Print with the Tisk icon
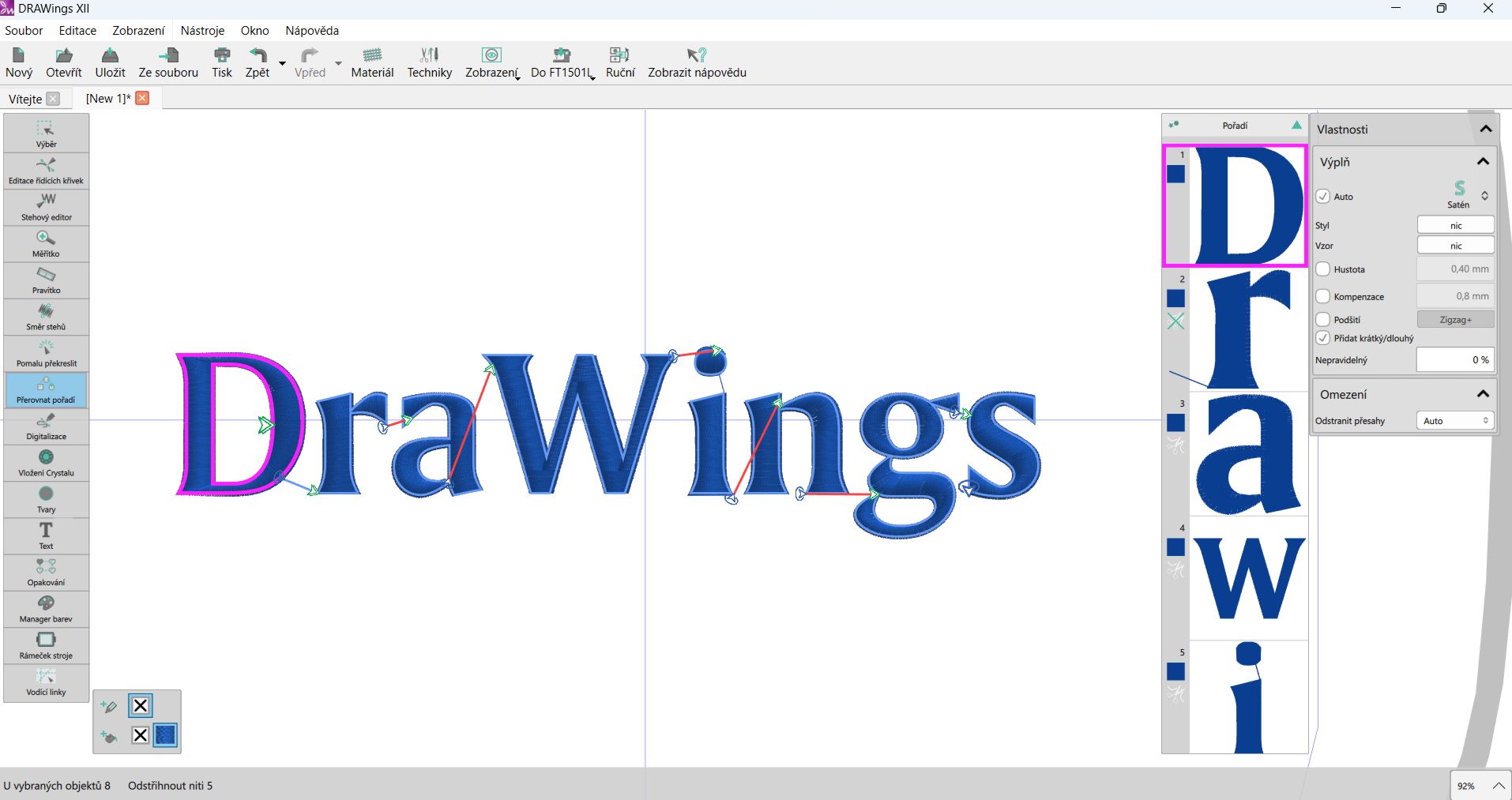1512x800 pixels. [x=222, y=62]
